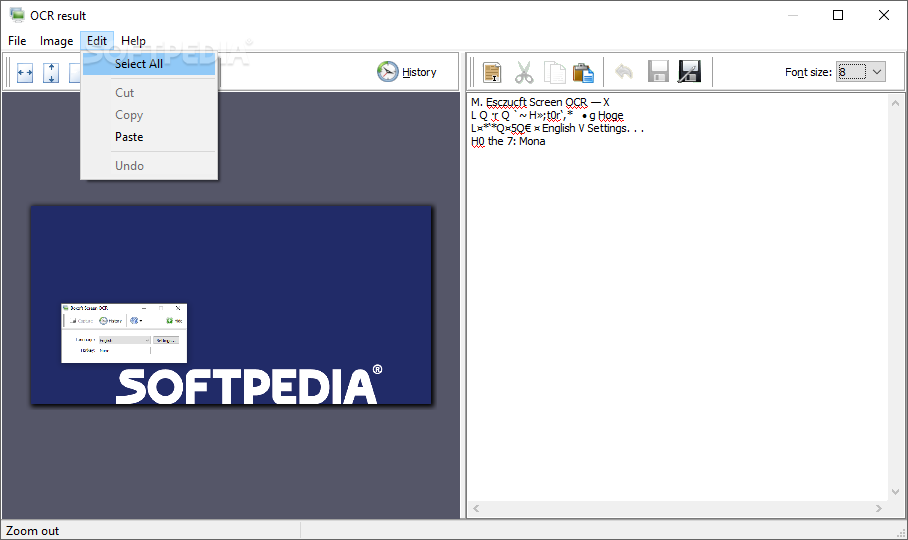The width and height of the screenshot is (908, 540).
Task: Choose Undo in the Edit menu
Action: pyautogui.click(x=149, y=166)
